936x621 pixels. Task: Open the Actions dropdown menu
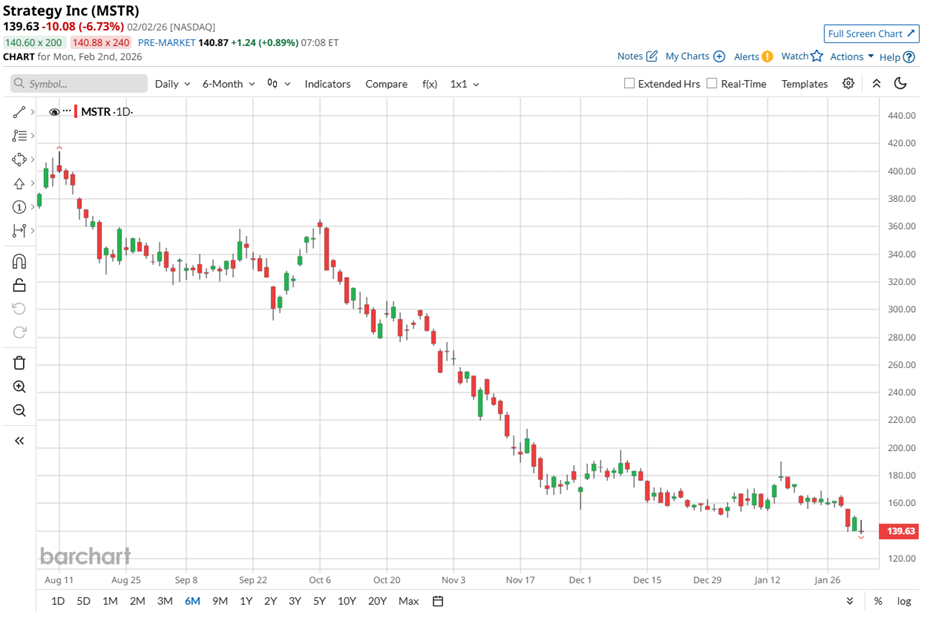[x=852, y=57]
